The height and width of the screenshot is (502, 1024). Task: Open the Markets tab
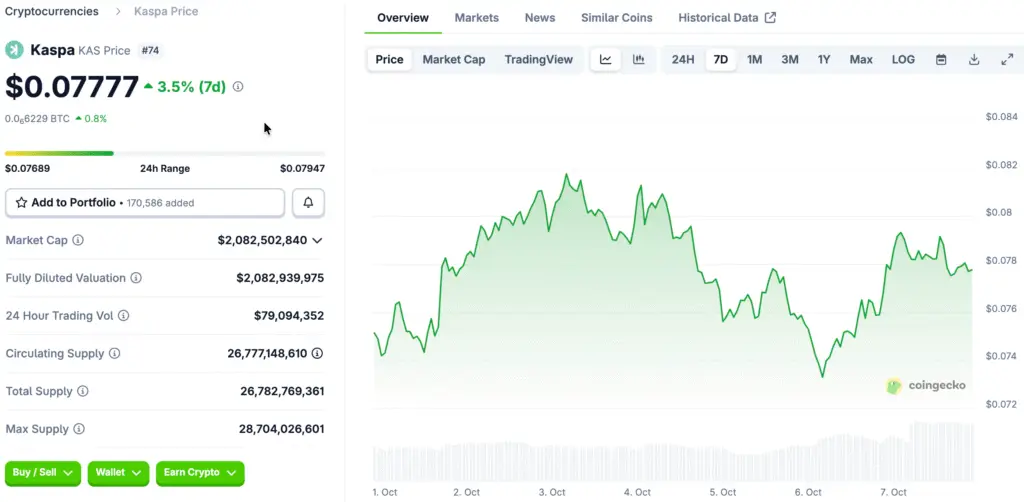coord(477,18)
